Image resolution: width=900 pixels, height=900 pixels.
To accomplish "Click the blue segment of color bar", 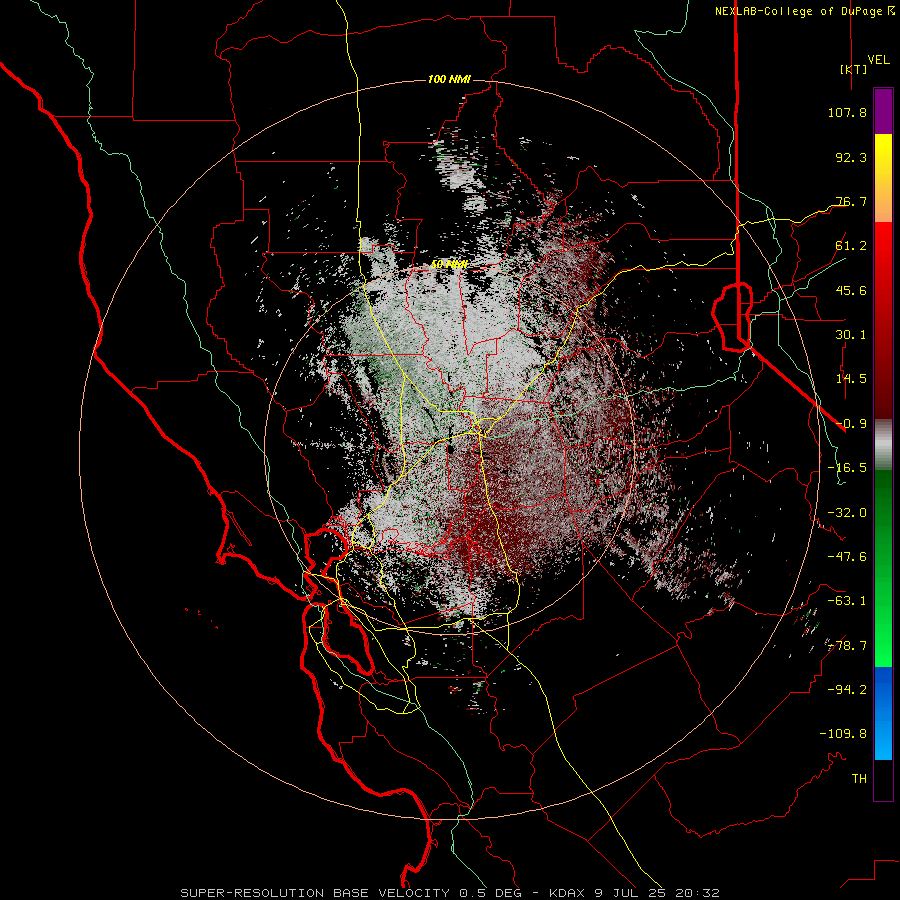I will 883,713.
